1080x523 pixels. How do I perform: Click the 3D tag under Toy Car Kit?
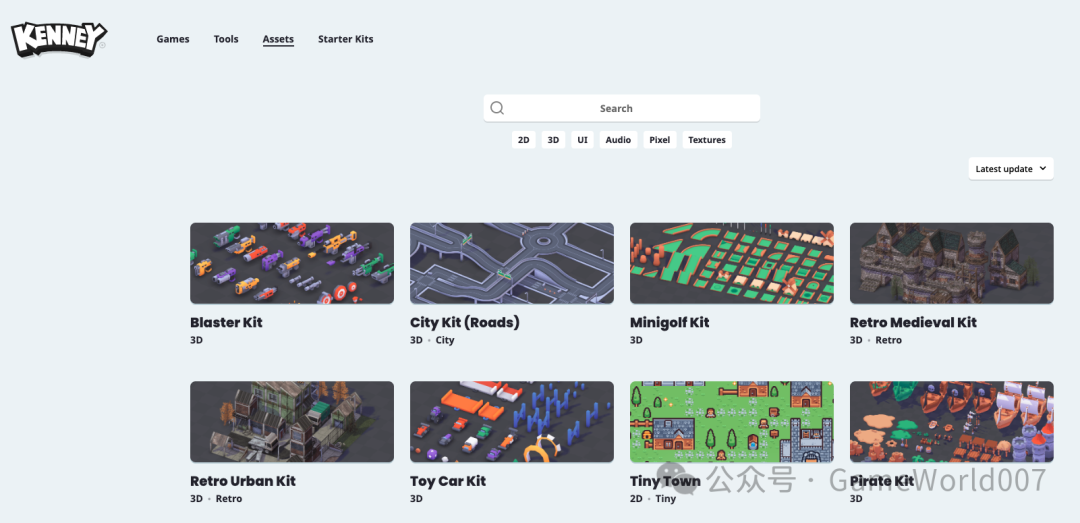click(x=416, y=499)
